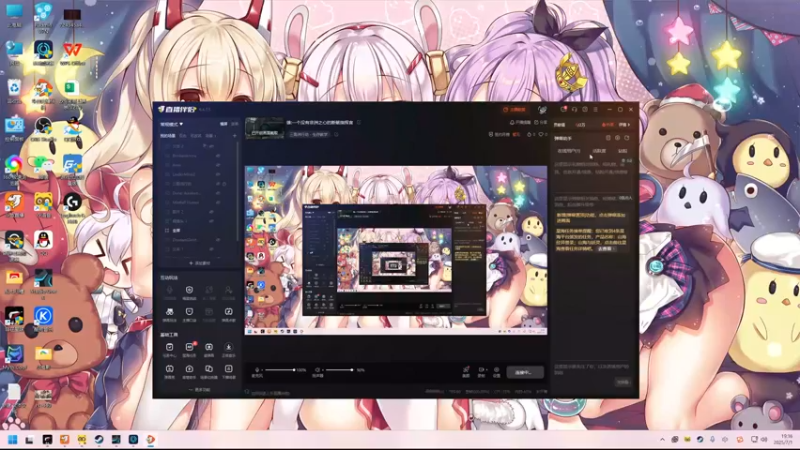800x450 pixels.
Task: Click the send button below chat input
Action: point(623,382)
